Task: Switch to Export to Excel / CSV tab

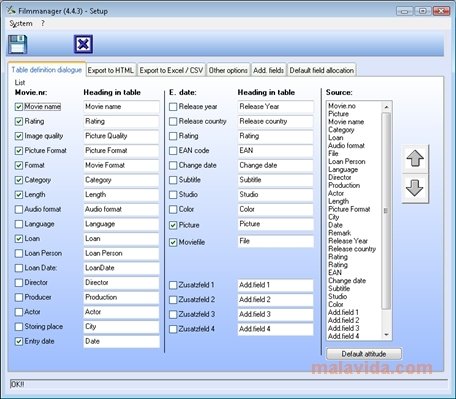Action: pos(171,70)
